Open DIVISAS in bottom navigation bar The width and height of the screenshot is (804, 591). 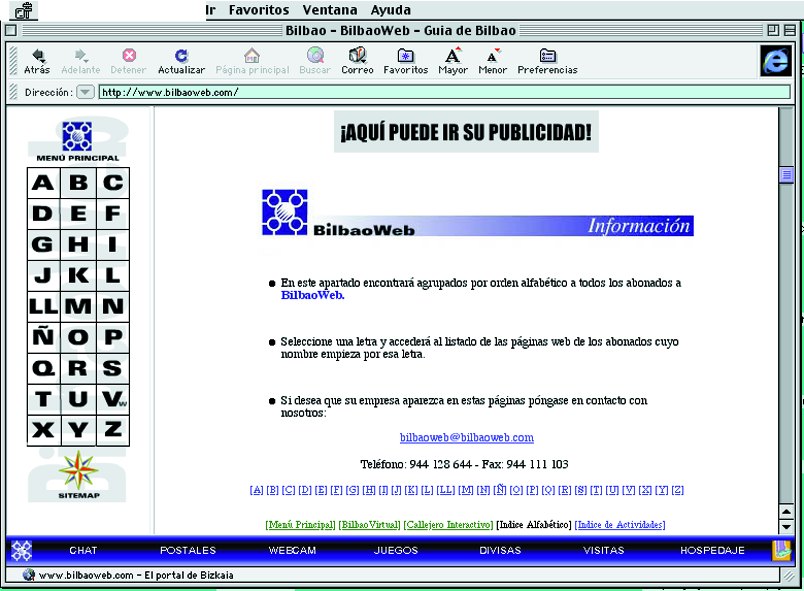[x=500, y=551]
